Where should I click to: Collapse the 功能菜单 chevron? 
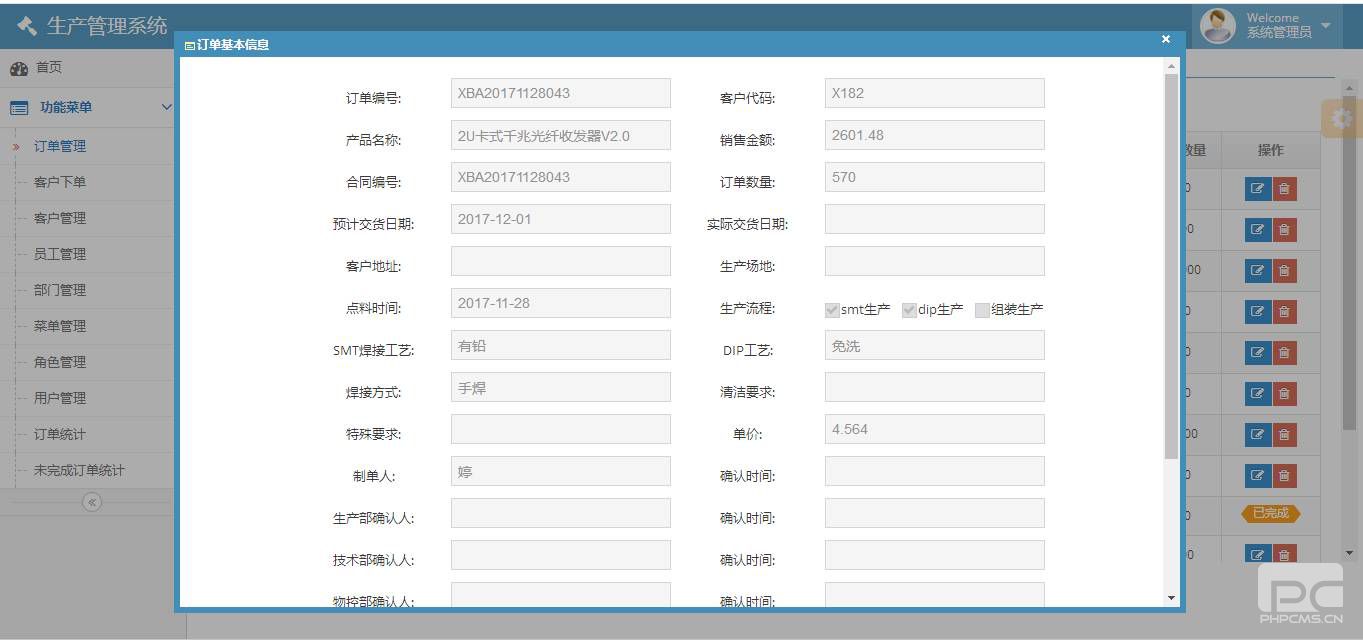(x=166, y=107)
